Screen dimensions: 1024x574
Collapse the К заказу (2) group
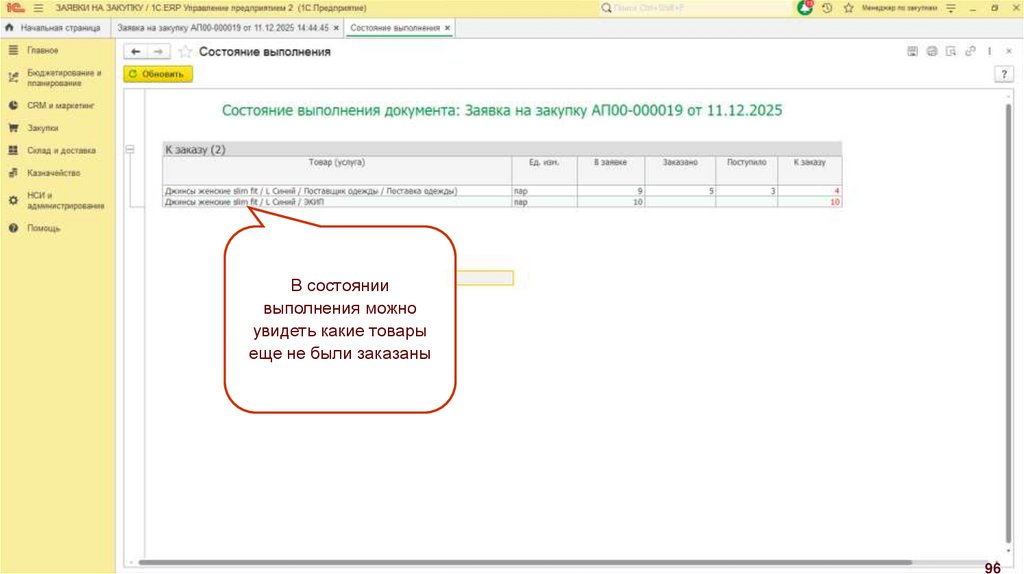130,150
